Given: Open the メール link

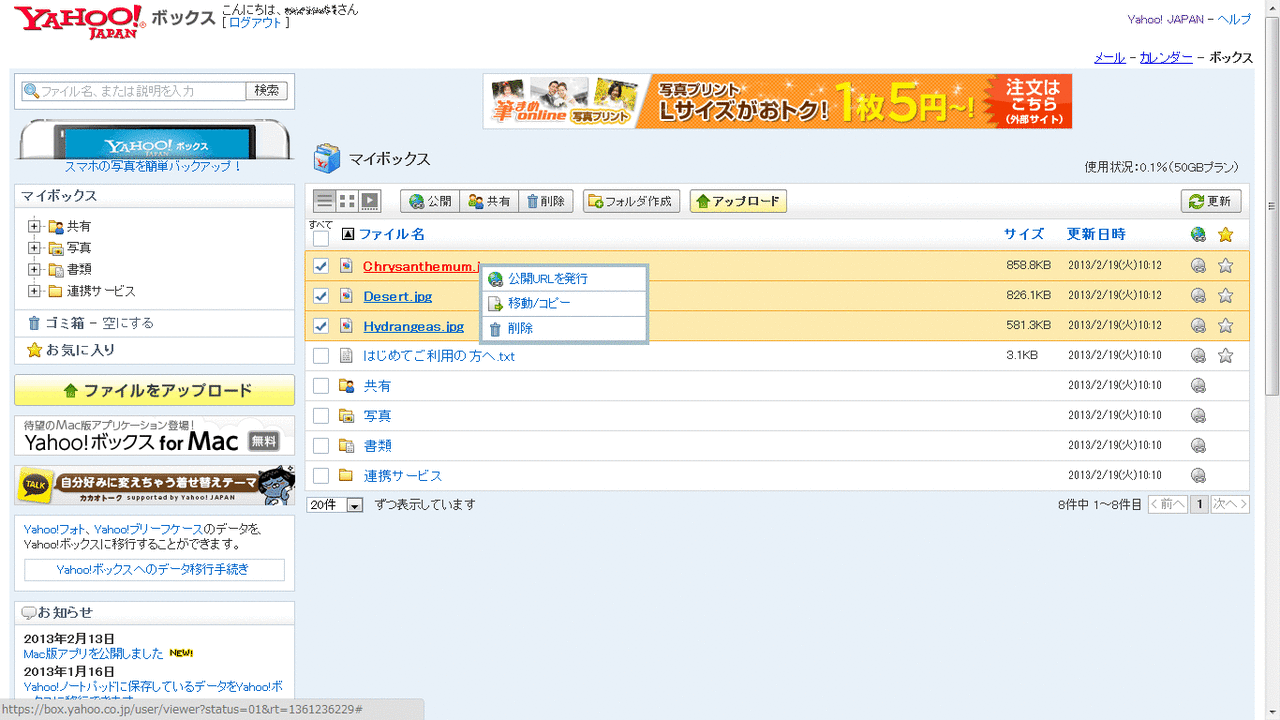Looking at the screenshot, I should [x=1109, y=58].
